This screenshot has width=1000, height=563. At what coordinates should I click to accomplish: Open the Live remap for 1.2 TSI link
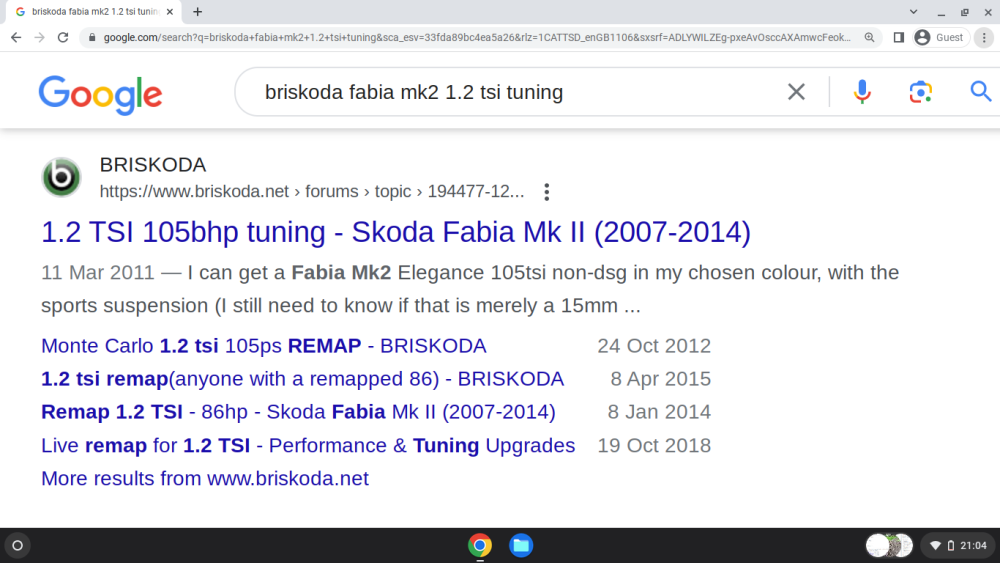pyautogui.click(x=308, y=445)
